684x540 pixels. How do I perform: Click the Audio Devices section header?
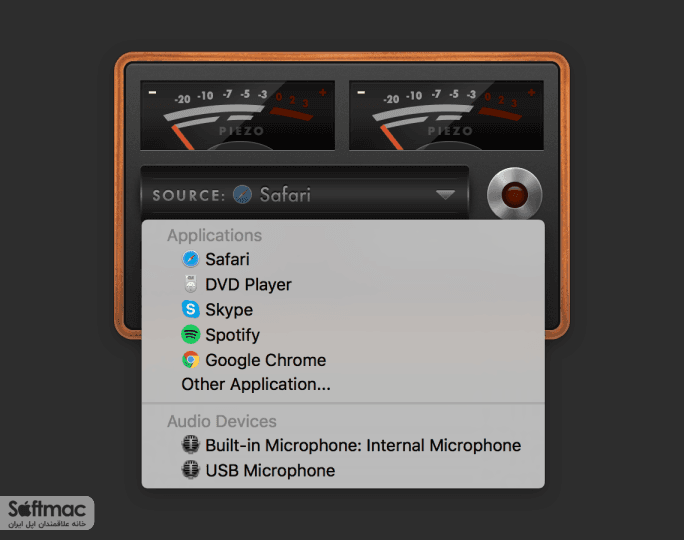(222, 421)
